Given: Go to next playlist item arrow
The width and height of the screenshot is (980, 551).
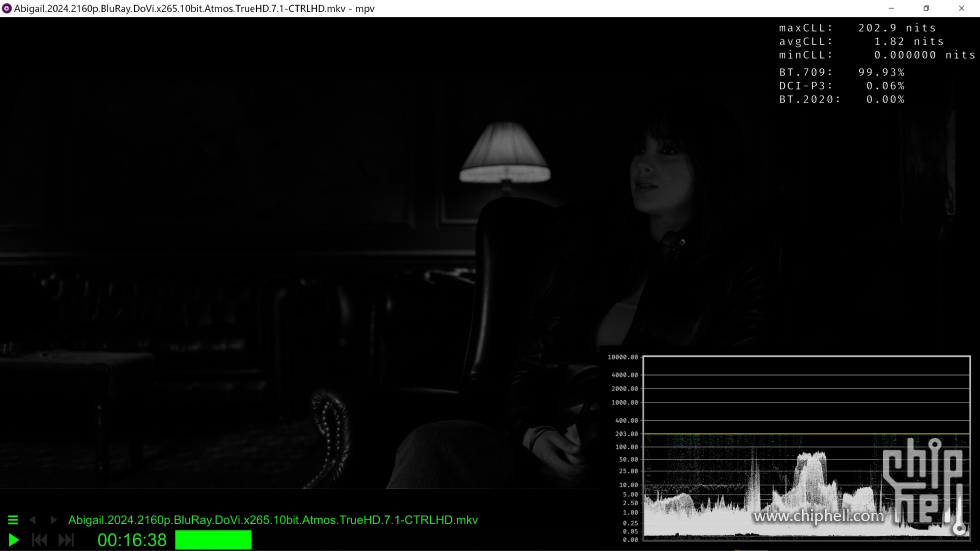Looking at the screenshot, I should click(x=53, y=520).
